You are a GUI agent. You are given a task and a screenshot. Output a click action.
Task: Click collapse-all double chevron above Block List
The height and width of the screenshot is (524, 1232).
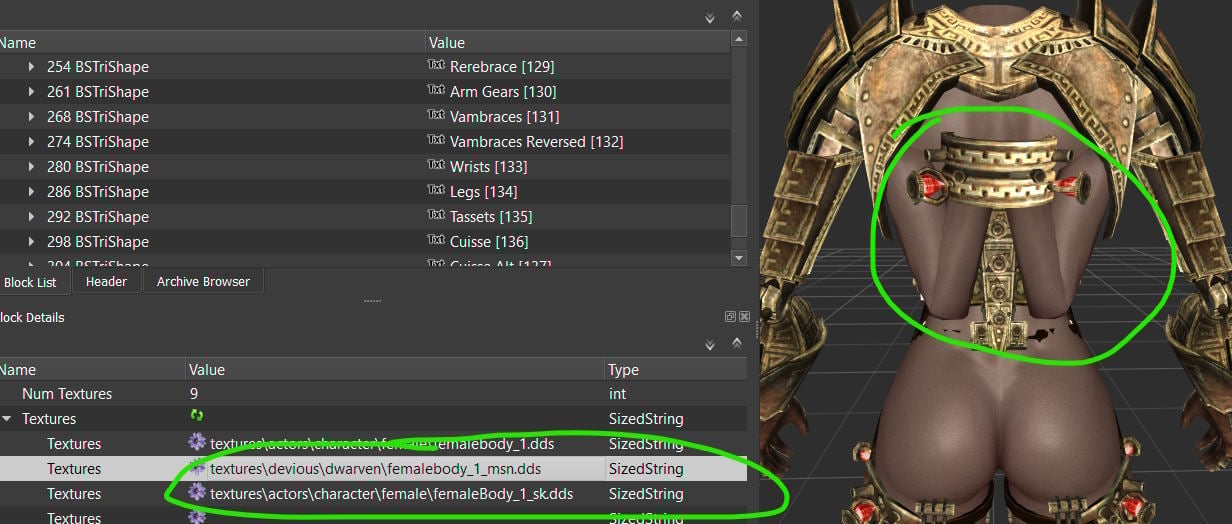(737, 17)
